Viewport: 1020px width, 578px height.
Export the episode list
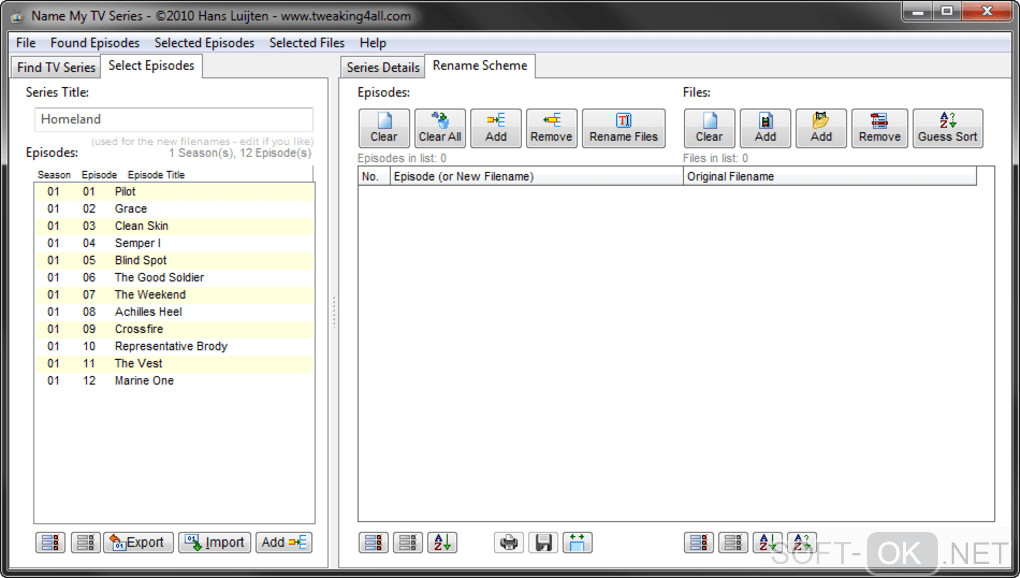pyautogui.click(x=139, y=542)
